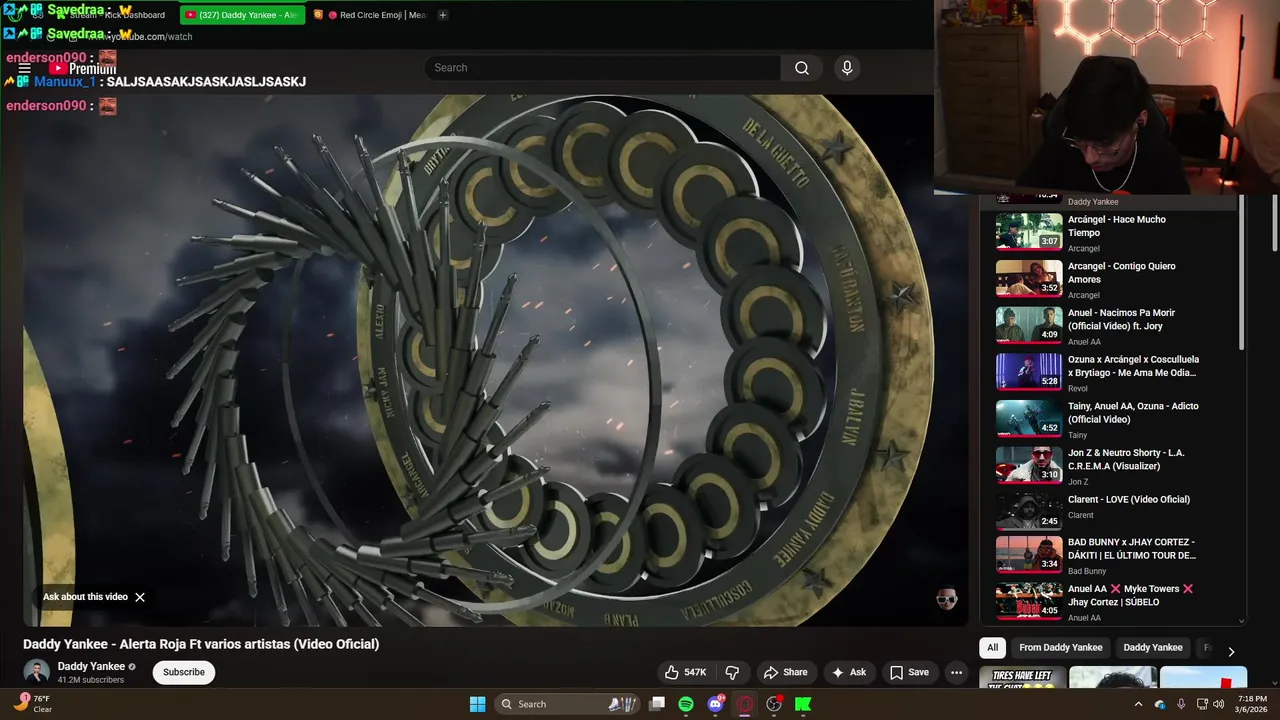
Task: Open Spotify from the taskbar
Action: [686, 704]
